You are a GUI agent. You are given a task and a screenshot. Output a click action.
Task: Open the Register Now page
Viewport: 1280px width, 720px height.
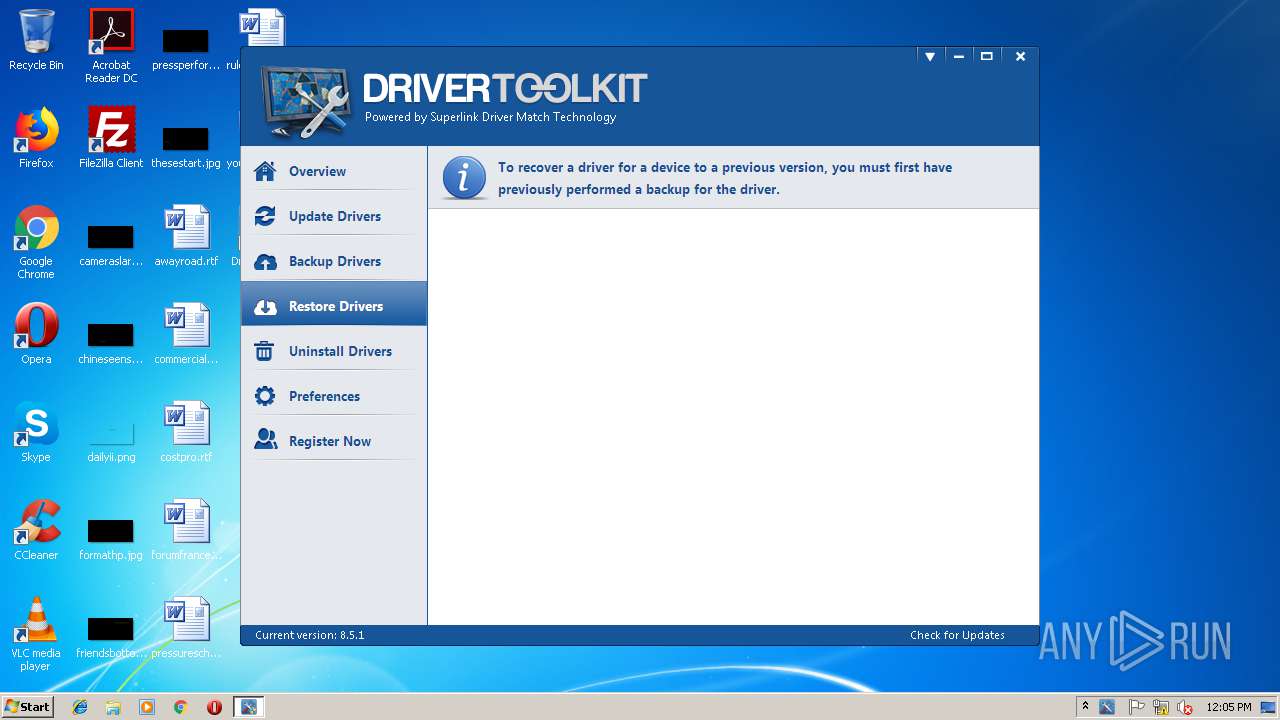coord(333,441)
